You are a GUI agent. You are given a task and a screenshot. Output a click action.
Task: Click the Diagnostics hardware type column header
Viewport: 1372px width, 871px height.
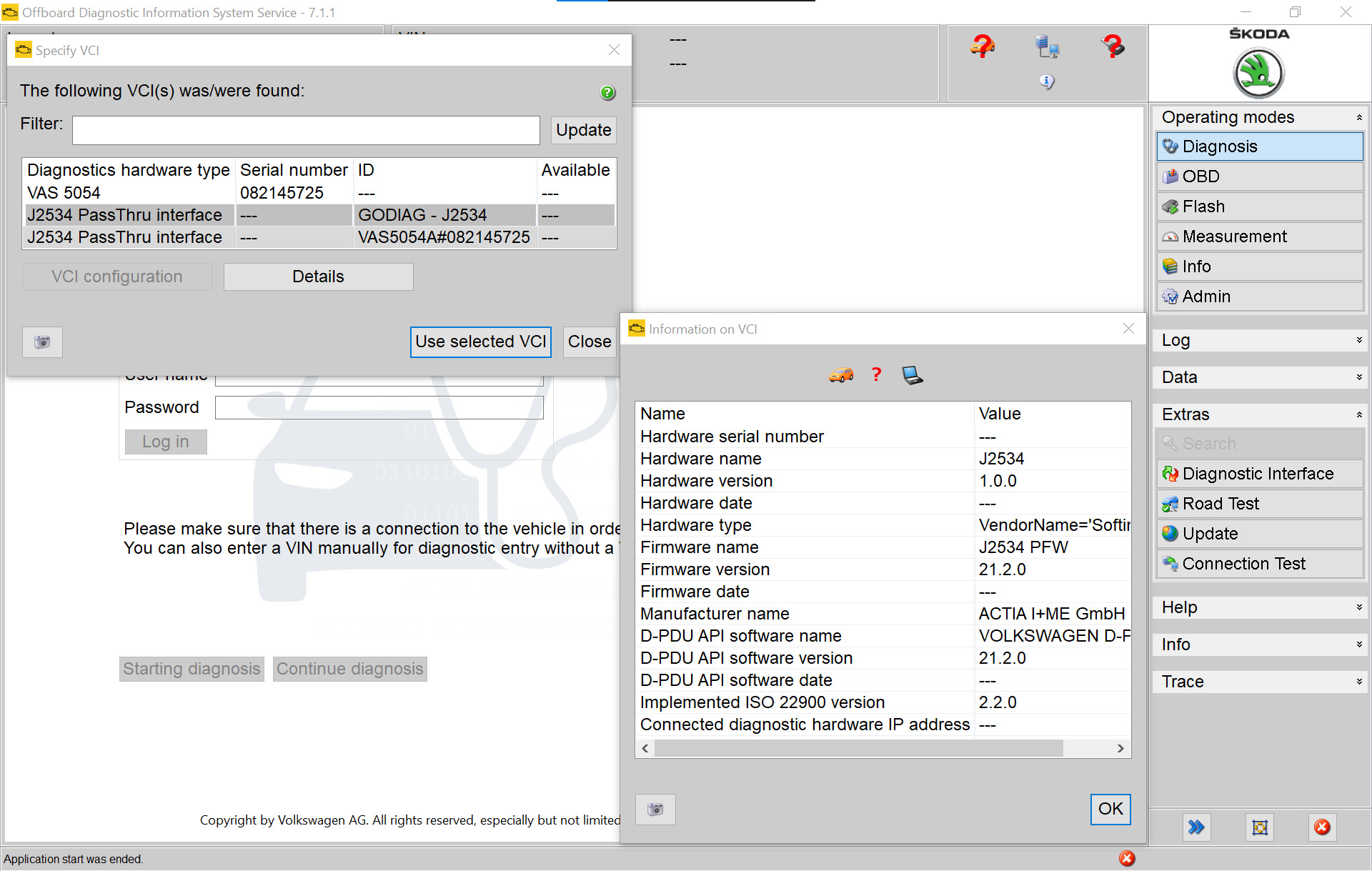(129, 170)
